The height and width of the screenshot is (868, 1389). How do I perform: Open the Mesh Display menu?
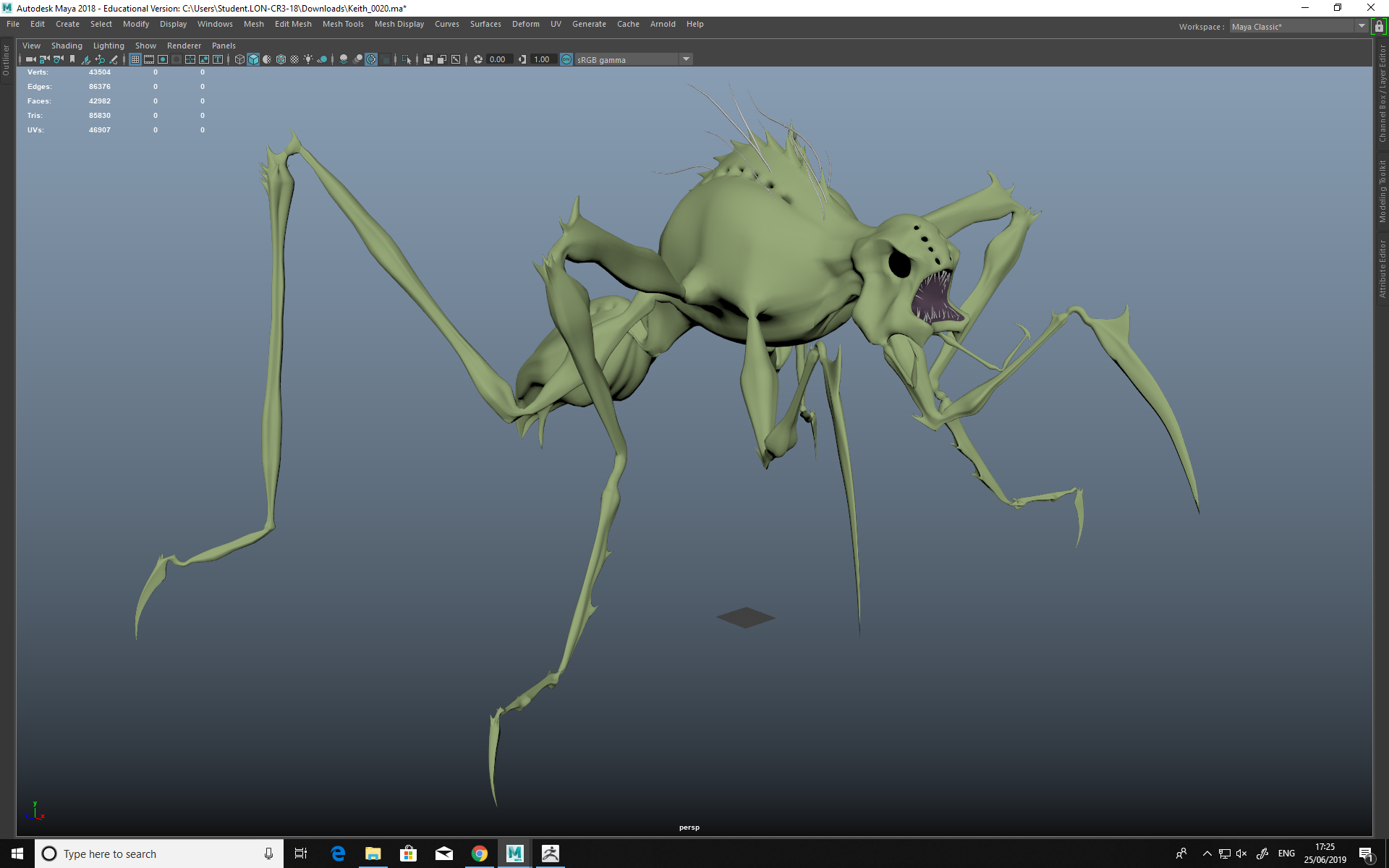399,24
